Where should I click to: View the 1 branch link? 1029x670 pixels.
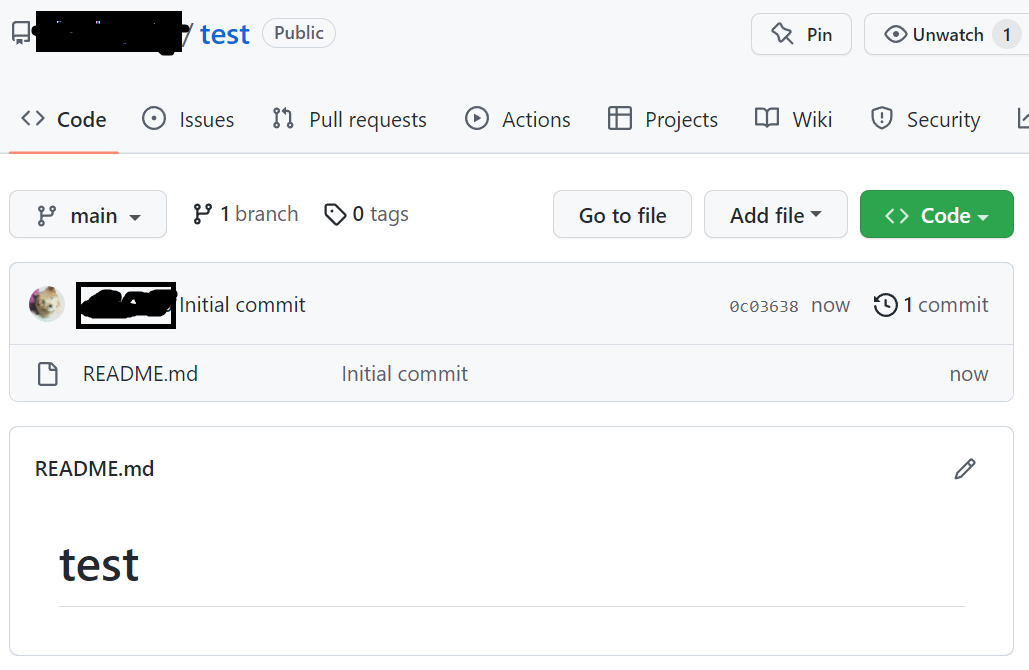pyautogui.click(x=245, y=214)
